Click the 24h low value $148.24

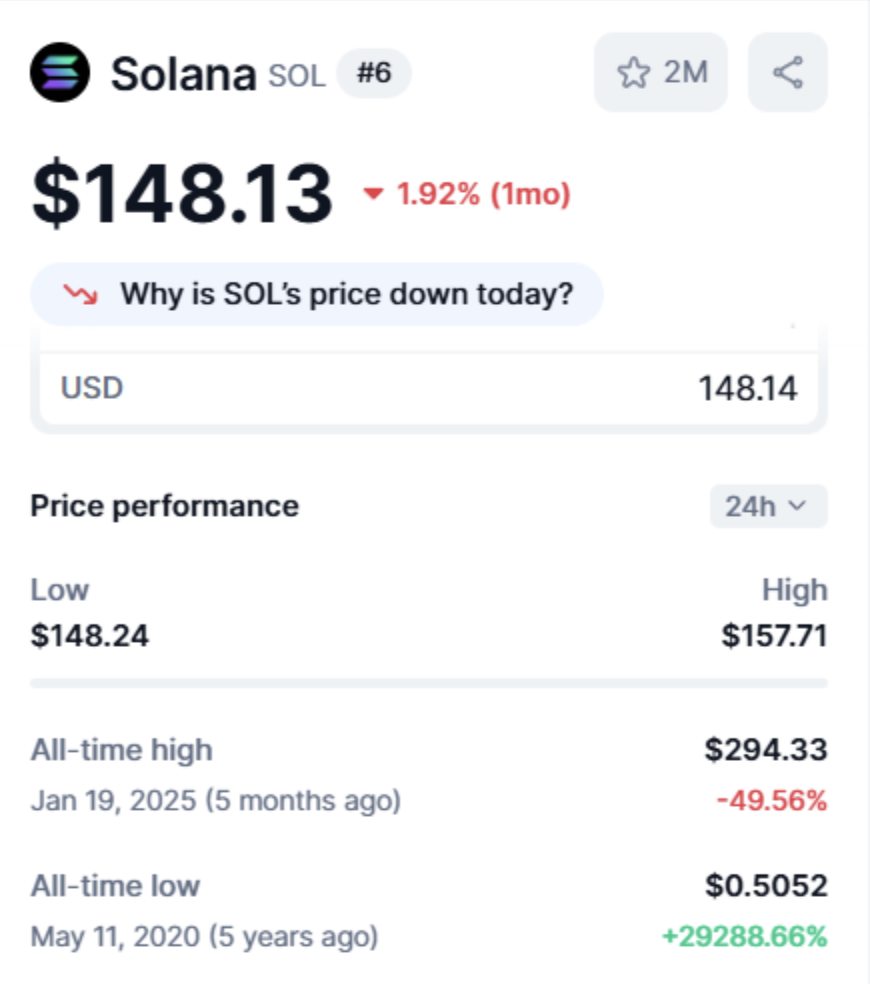tap(90, 636)
